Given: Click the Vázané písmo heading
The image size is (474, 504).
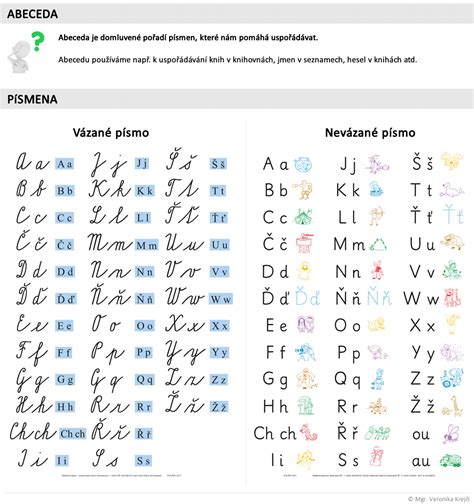Looking at the screenshot, I should pos(111,133).
